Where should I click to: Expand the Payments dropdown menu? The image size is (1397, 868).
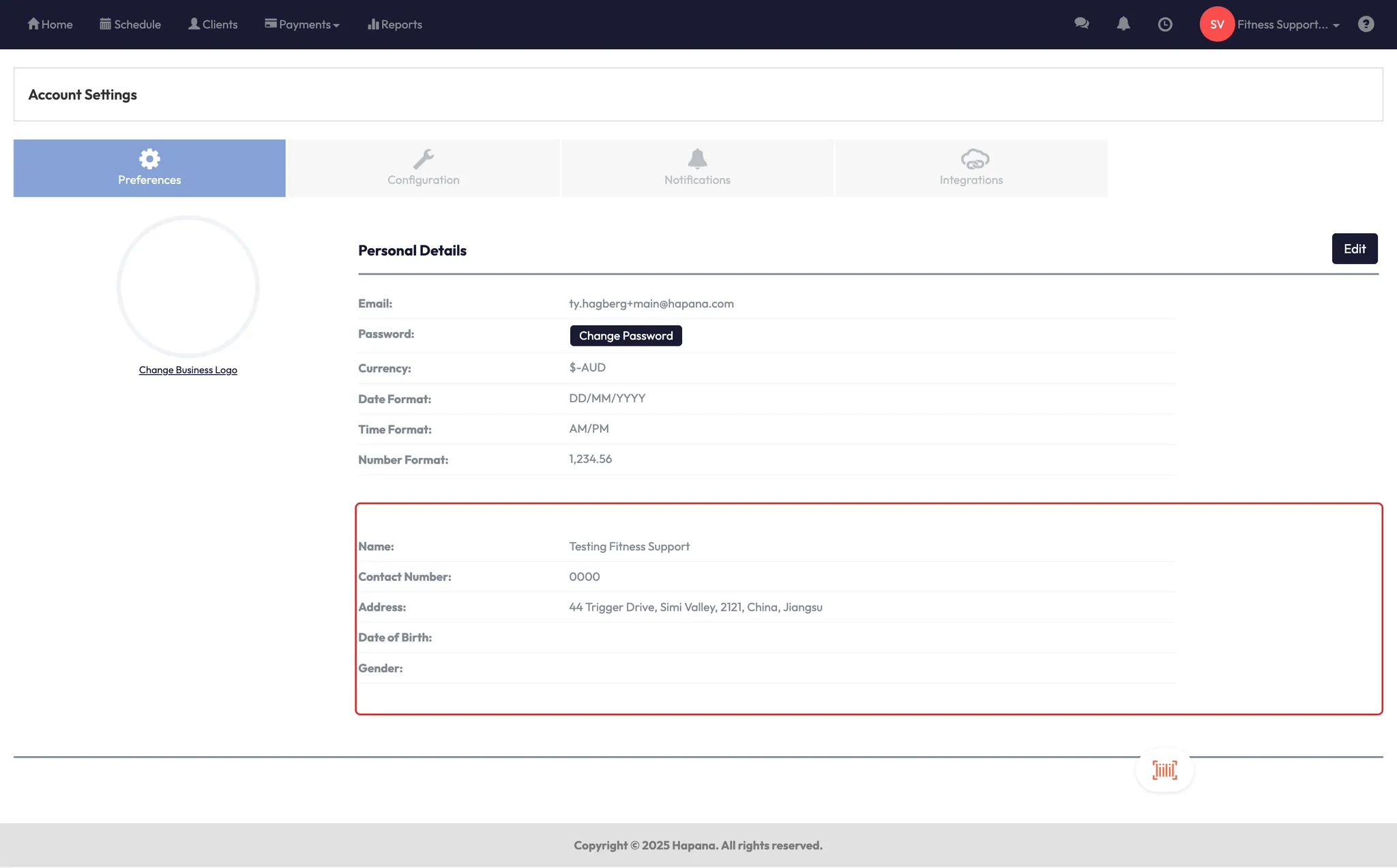click(302, 25)
